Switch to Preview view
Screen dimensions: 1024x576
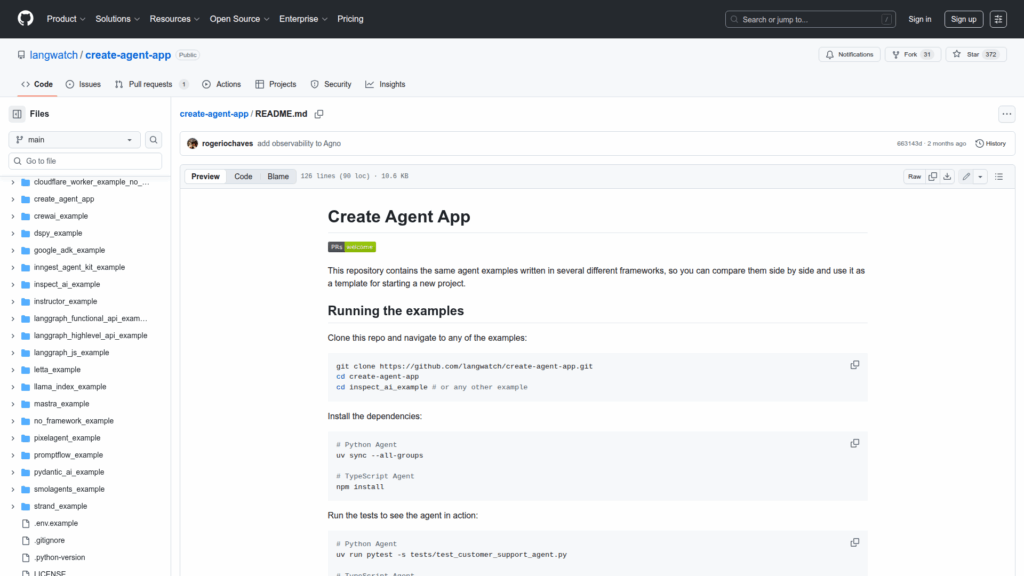pyautogui.click(x=205, y=176)
